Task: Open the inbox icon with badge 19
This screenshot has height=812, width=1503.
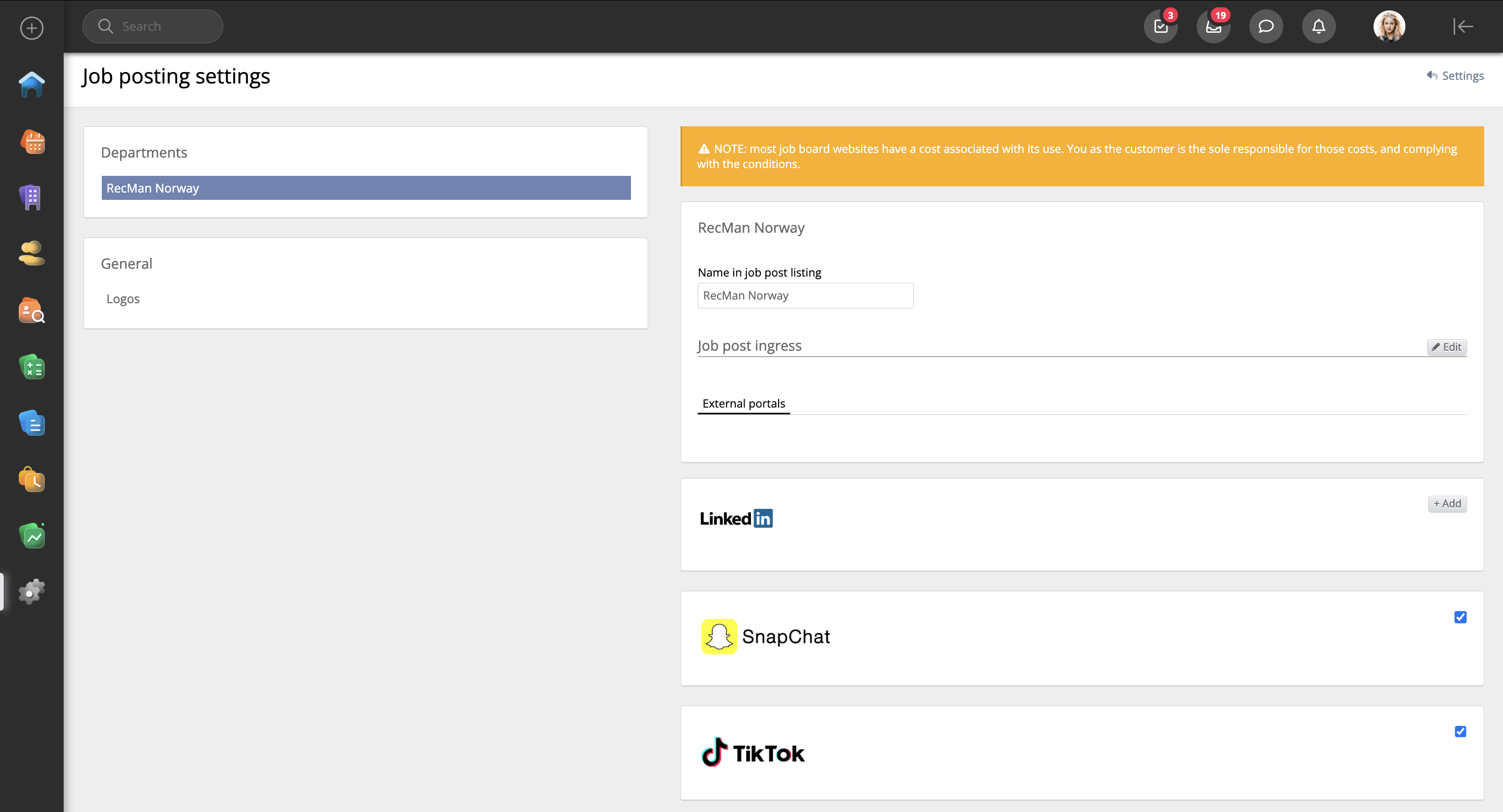Action: [1213, 27]
